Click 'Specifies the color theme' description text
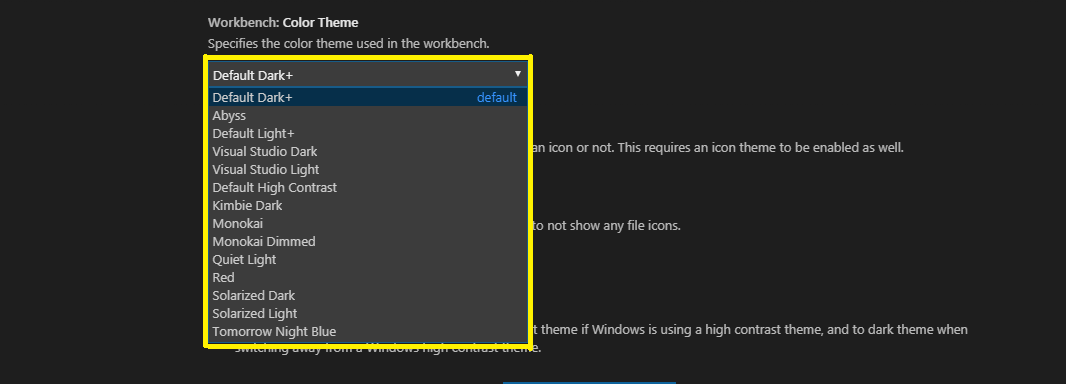 coord(348,43)
